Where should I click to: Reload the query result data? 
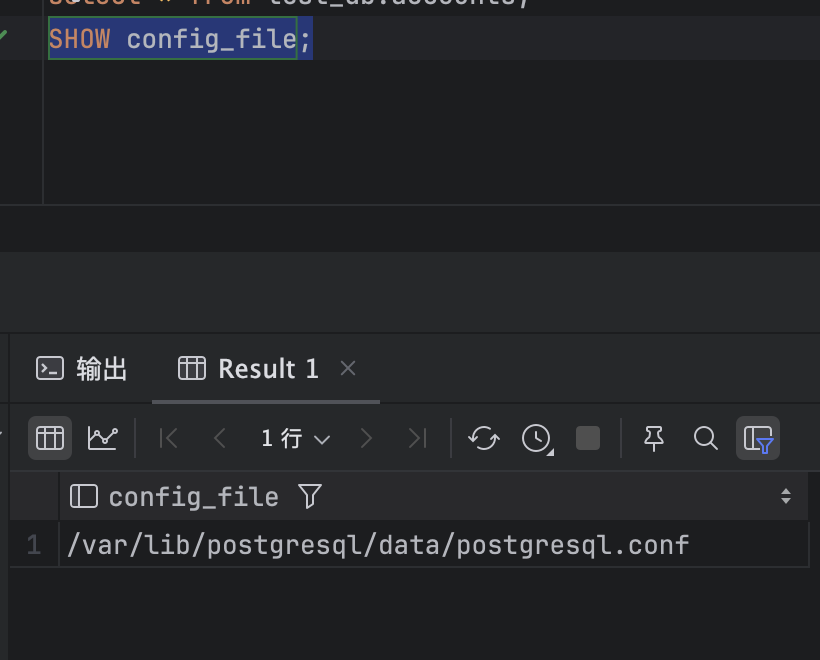pyautogui.click(x=484, y=438)
